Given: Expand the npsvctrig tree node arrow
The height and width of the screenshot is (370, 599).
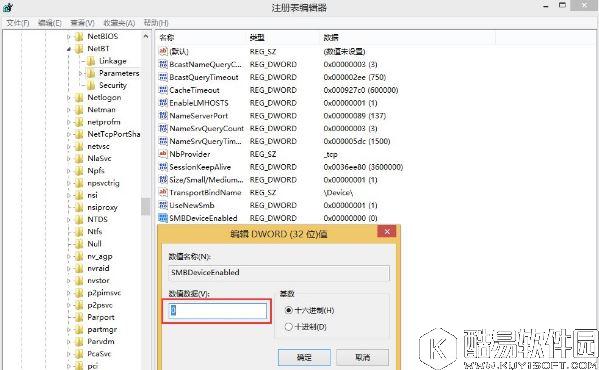Looking at the screenshot, I should tap(69, 183).
